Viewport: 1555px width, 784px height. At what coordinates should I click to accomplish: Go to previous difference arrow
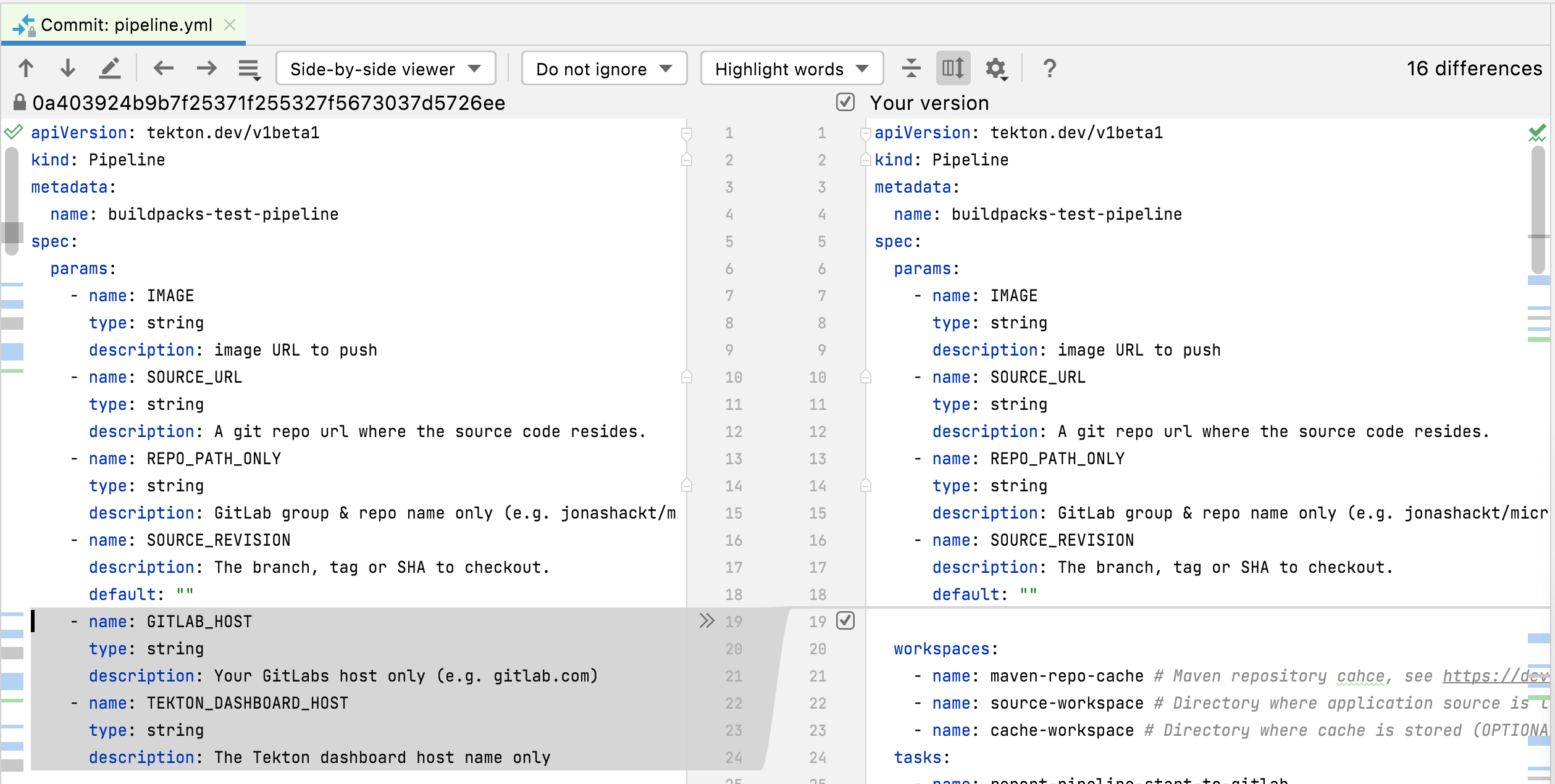(26, 68)
